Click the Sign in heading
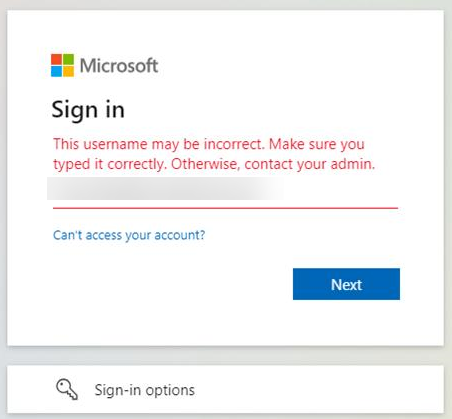452x419 pixels. pyautogui.click(x=88, y=110)
